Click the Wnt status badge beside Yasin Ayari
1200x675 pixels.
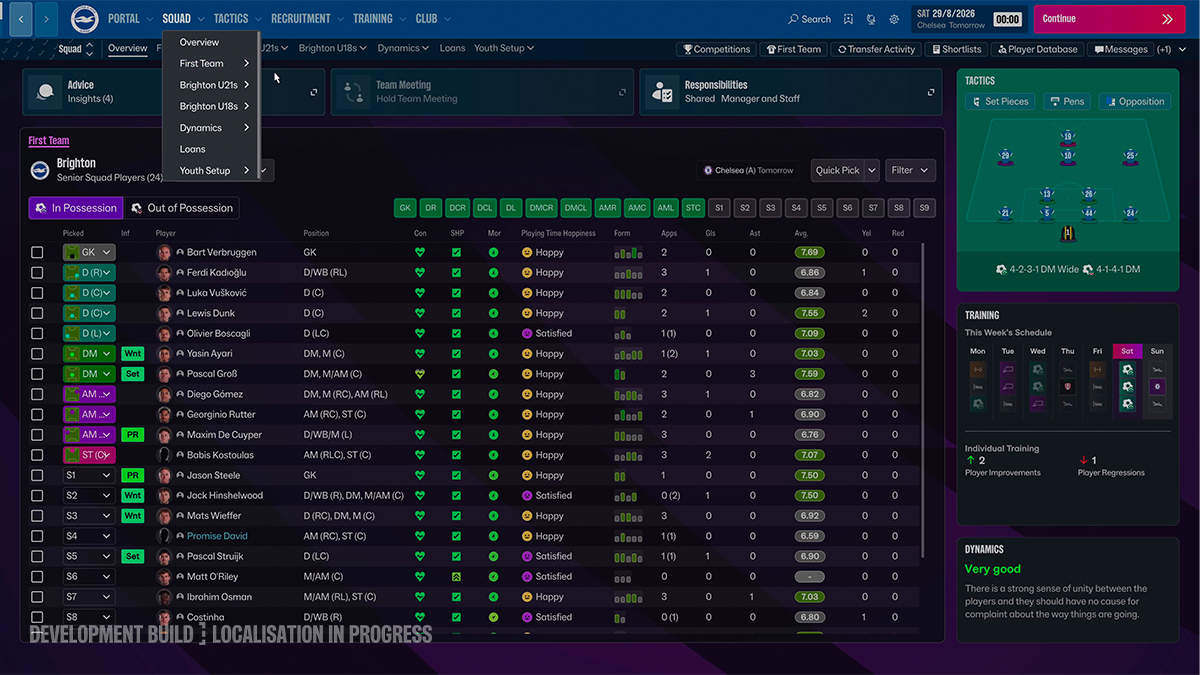(x=133, y=354)
